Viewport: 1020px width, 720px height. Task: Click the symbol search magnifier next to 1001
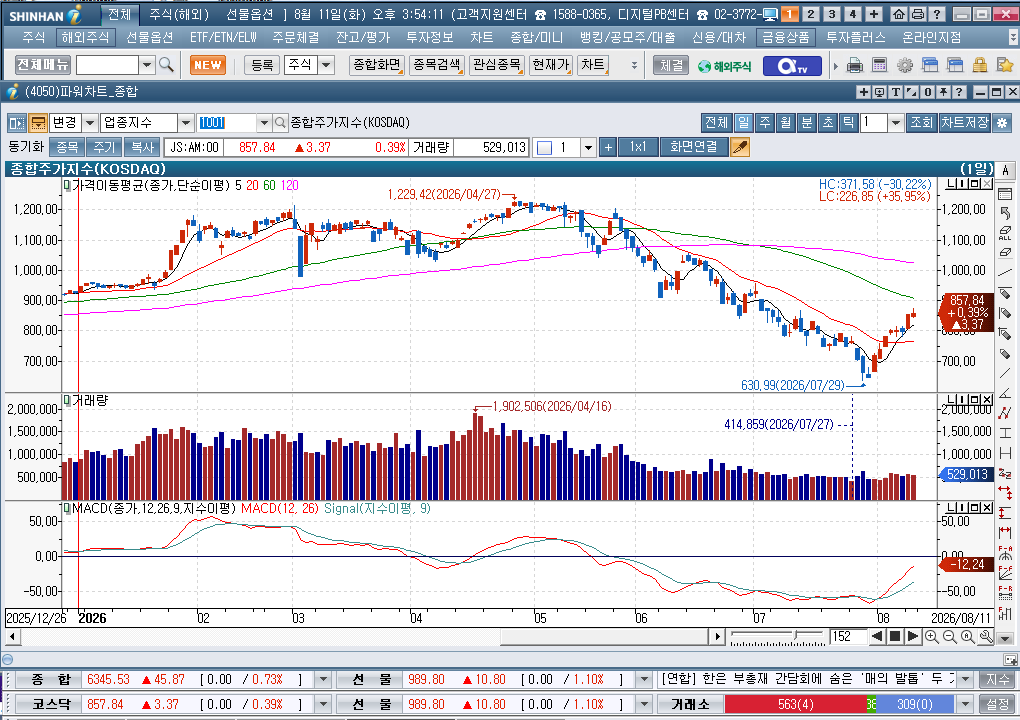[x=280, y=122]
